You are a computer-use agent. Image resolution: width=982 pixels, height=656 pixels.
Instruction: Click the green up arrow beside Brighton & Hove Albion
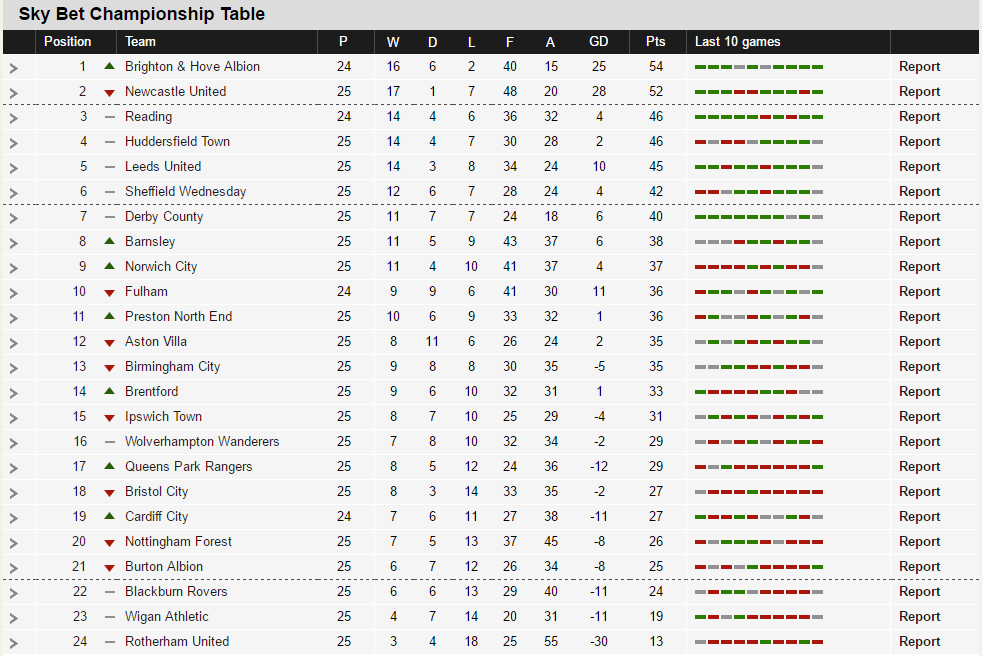point(110,66)
